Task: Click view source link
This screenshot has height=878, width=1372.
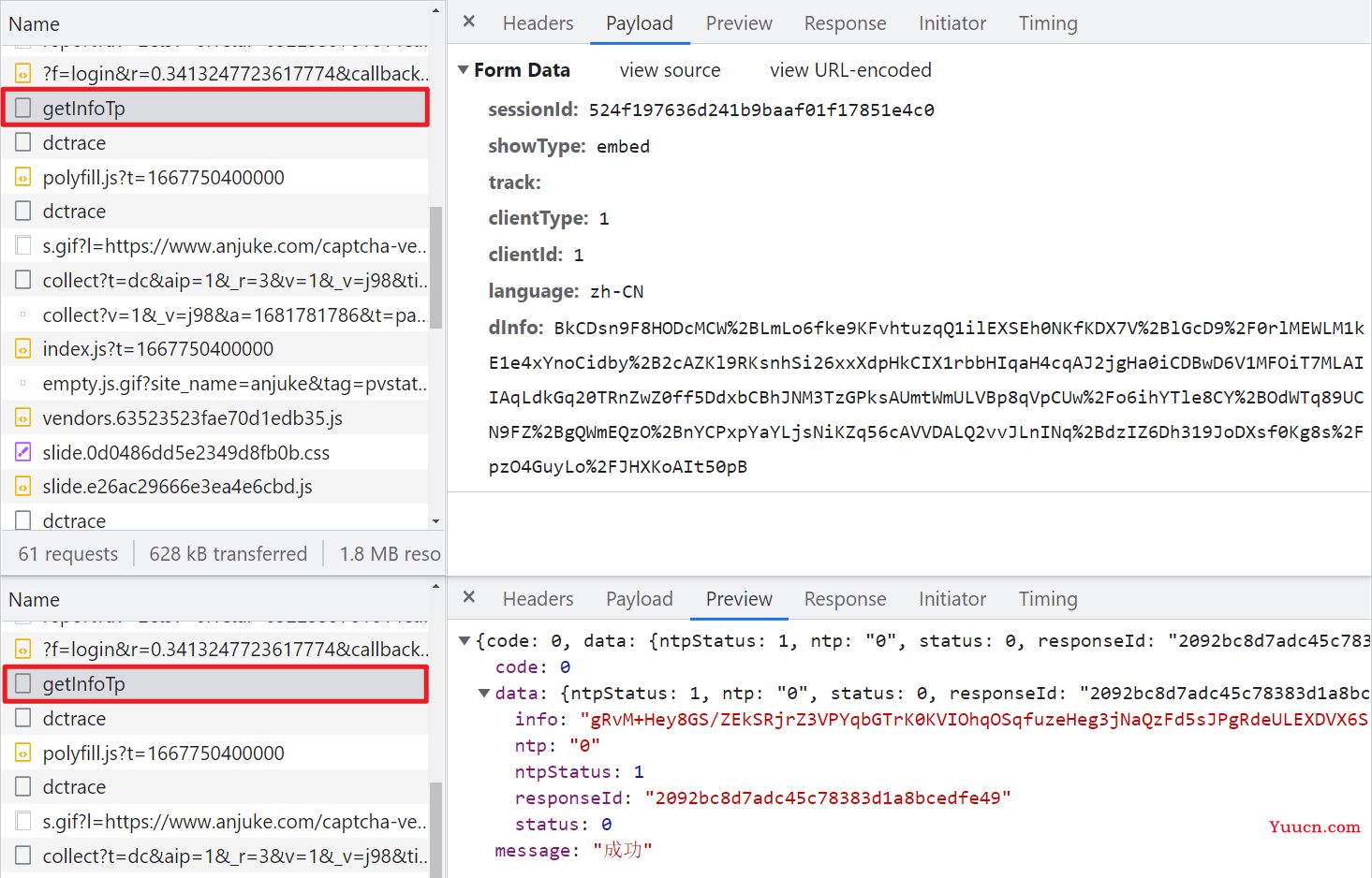Action: coord(670,70)
